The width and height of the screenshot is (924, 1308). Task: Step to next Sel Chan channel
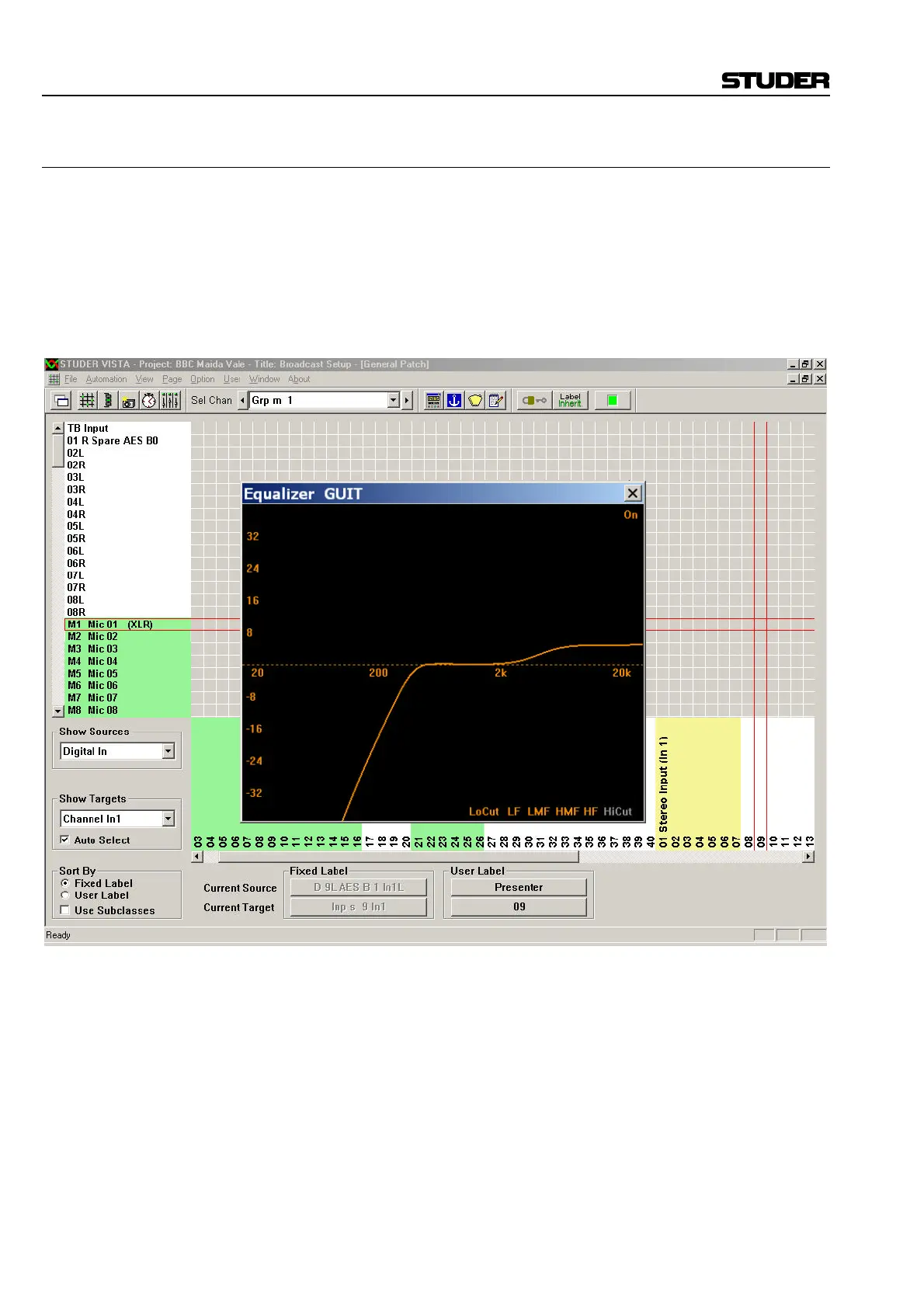[x=407, y=401]
